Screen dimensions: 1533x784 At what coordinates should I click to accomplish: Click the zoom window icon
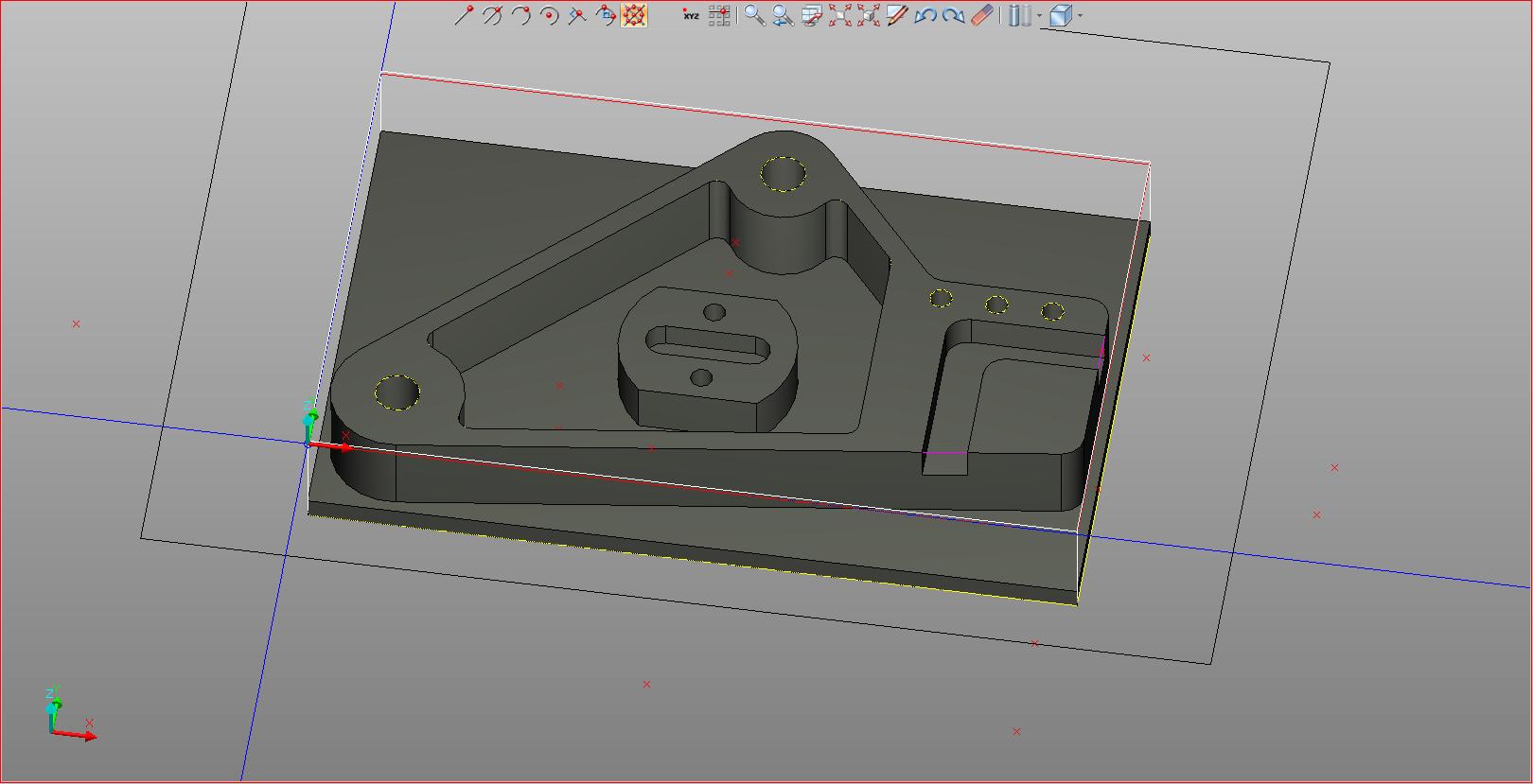tap(811, 15)
